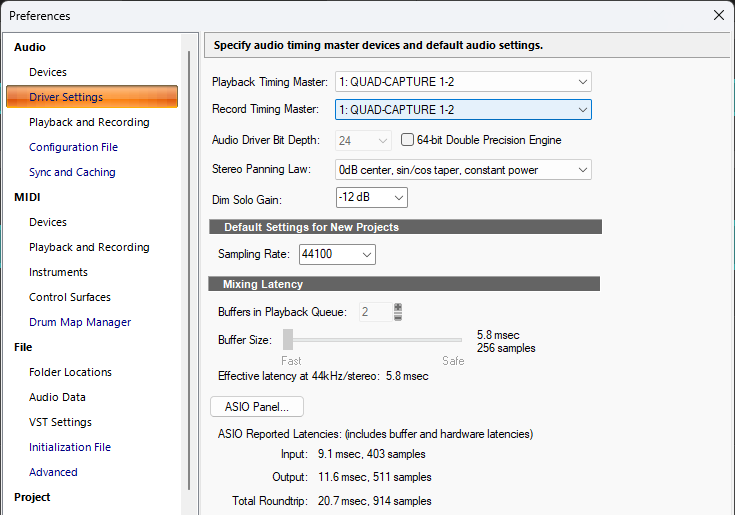Image resolution: width=735 pixels, height=515 pixels.
Task: Go to Sync and Caching
Action: click(x=72, y=172)
